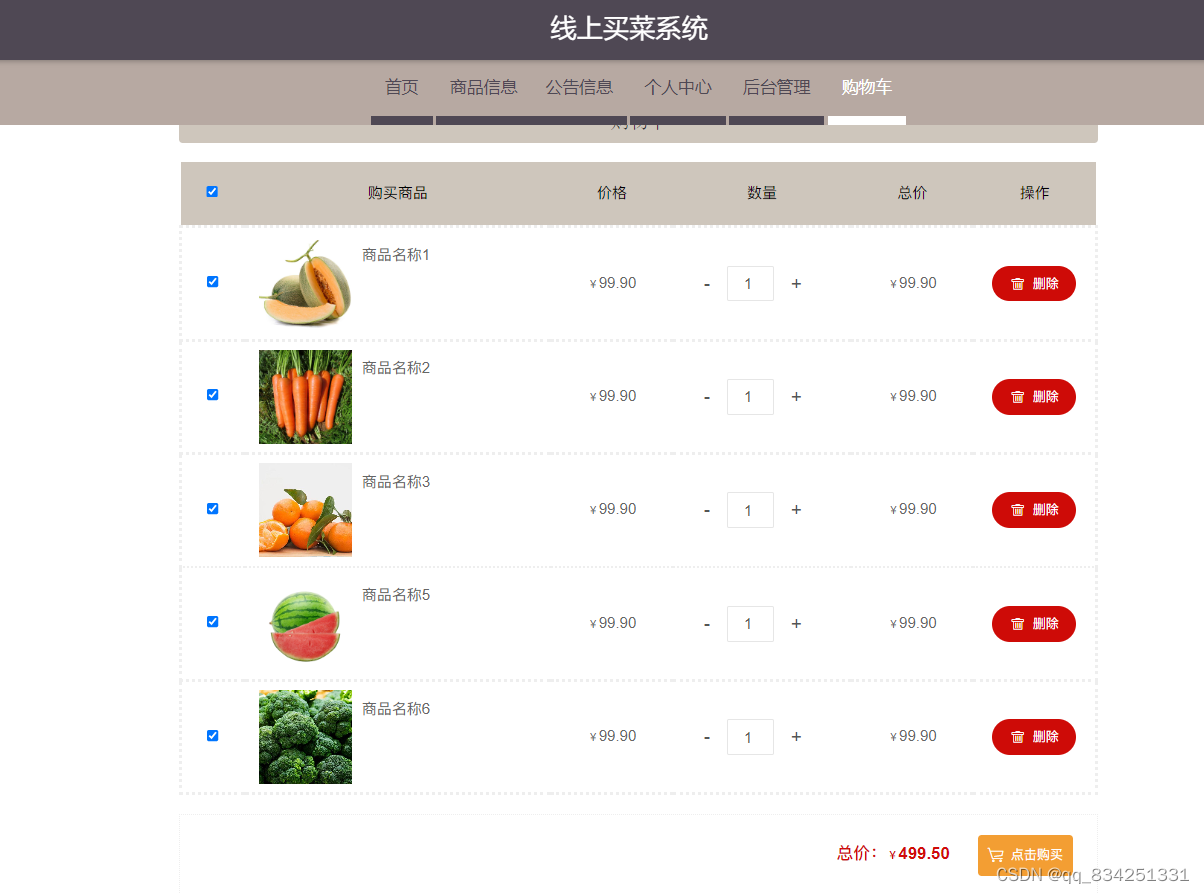Click the 数量 column header
This screenshot has height=893, width=1204.
(x=762, y=193)
